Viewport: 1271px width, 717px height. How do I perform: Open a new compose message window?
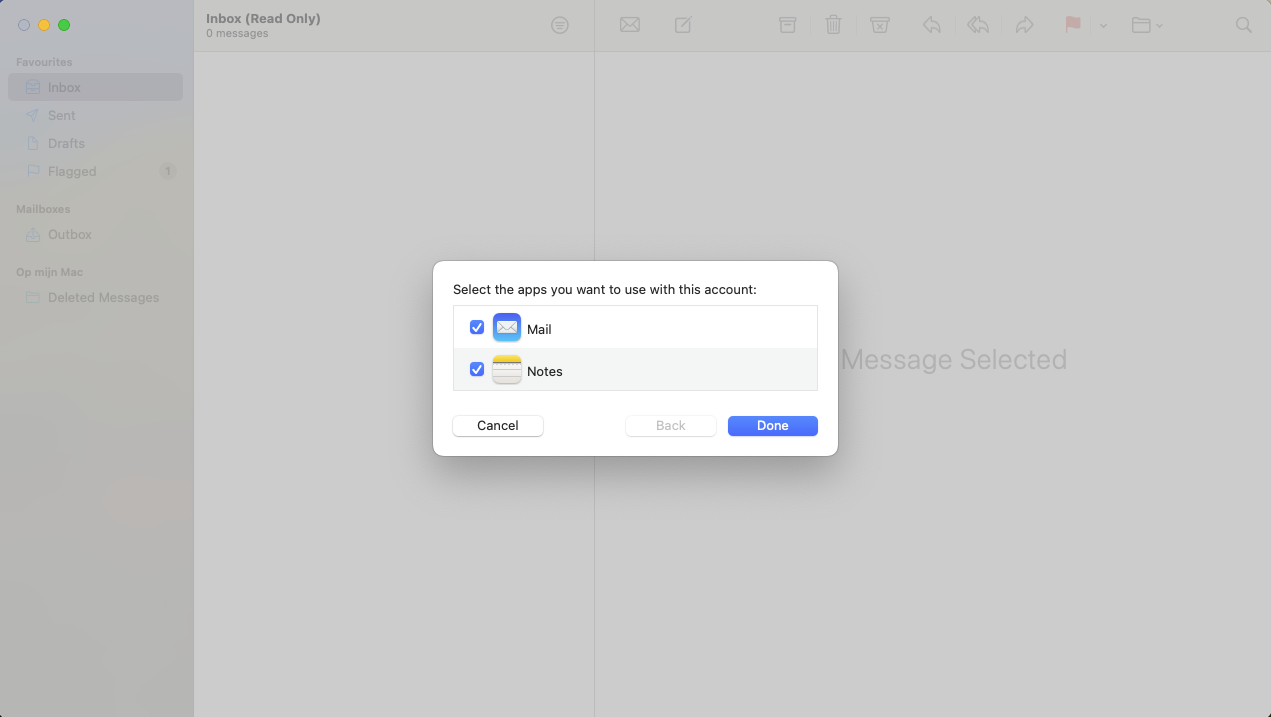tap(683, 24)
